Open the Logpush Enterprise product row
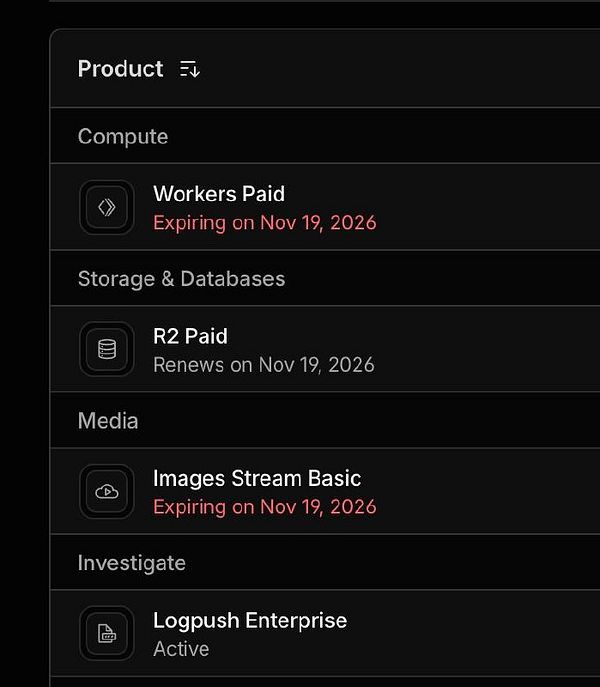Screen dimensions: 600x687 (325, 633)
